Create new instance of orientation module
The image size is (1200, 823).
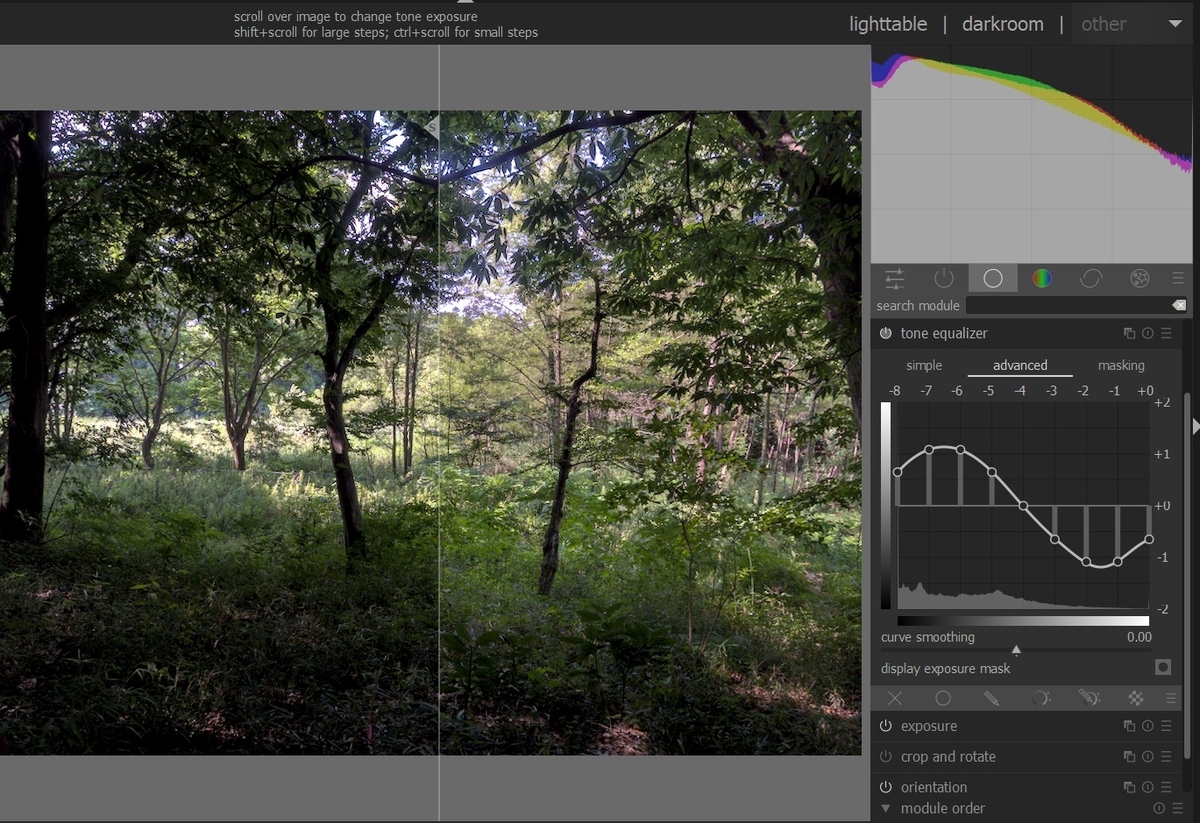[1129, 788]
